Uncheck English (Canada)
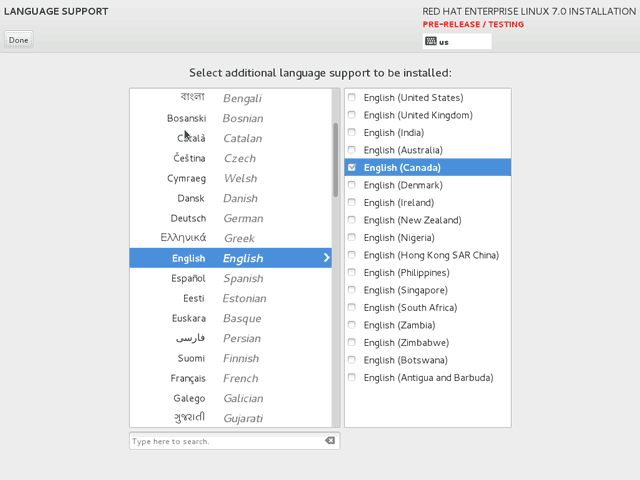 pyautogui.click(x=351, y=167)
